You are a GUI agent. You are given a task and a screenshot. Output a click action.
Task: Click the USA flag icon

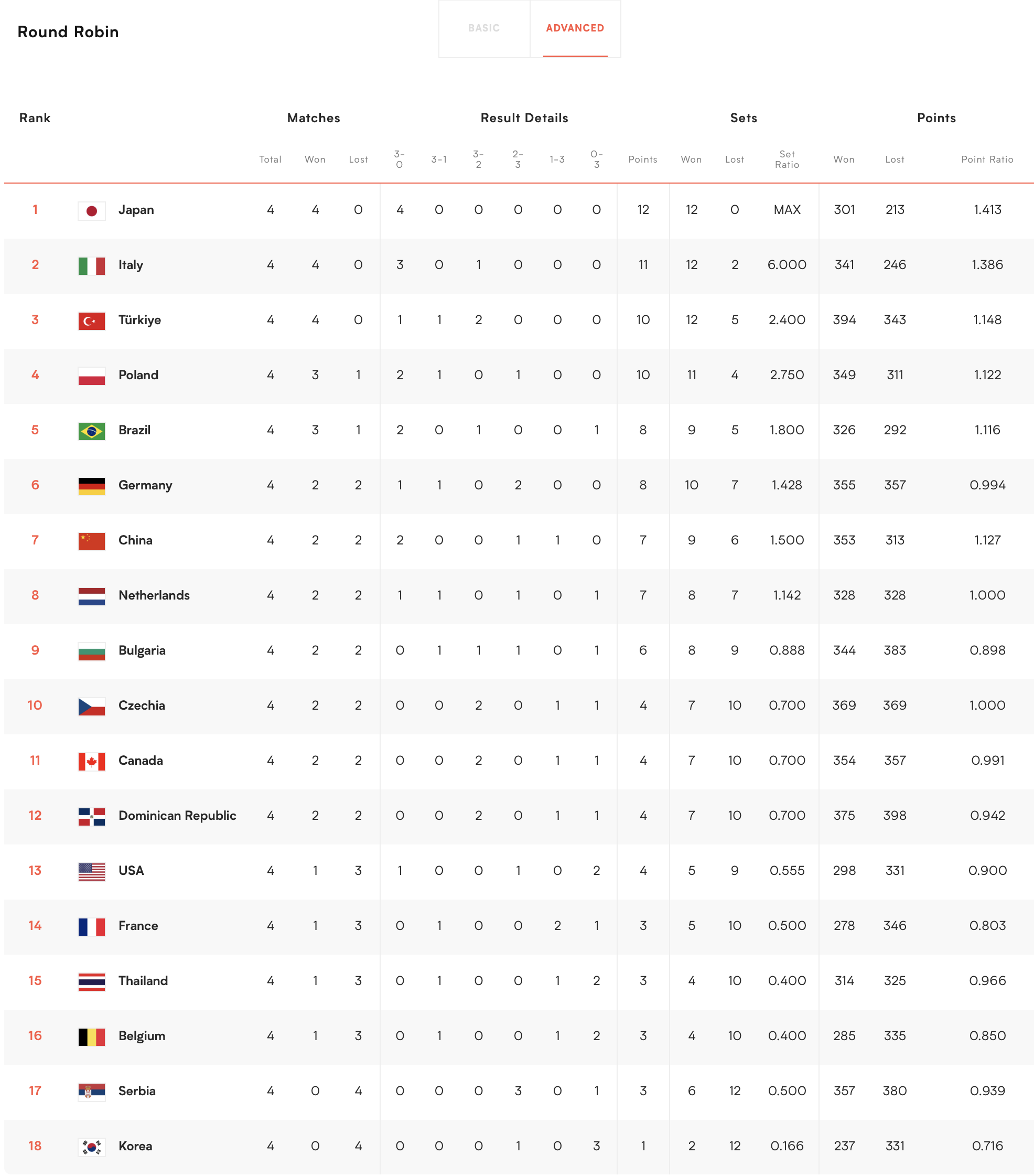coord(91,872)
